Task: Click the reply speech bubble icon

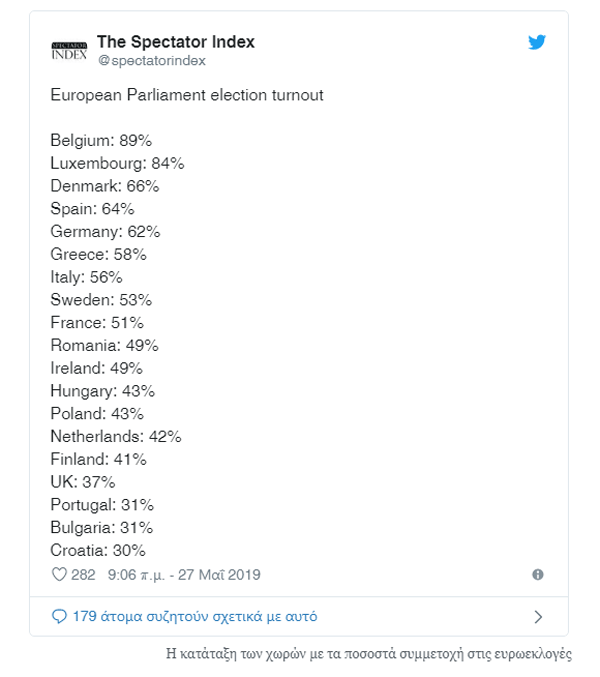Action: 59,616
